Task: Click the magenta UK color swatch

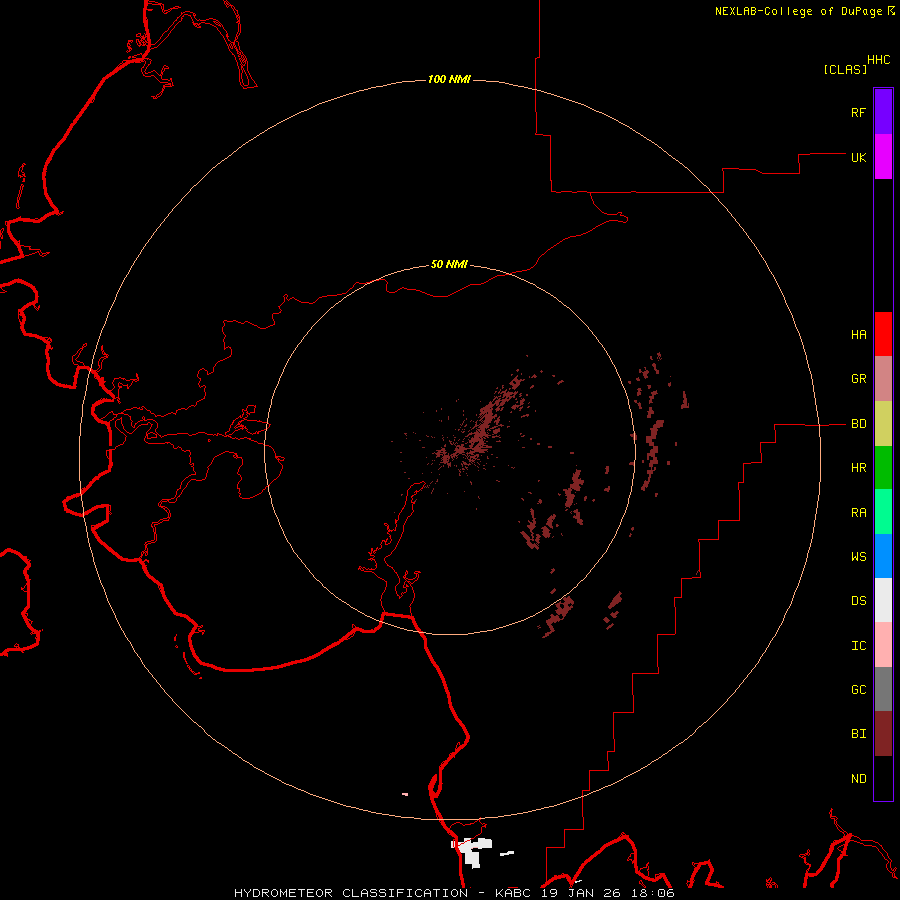Action: (883, 157)
